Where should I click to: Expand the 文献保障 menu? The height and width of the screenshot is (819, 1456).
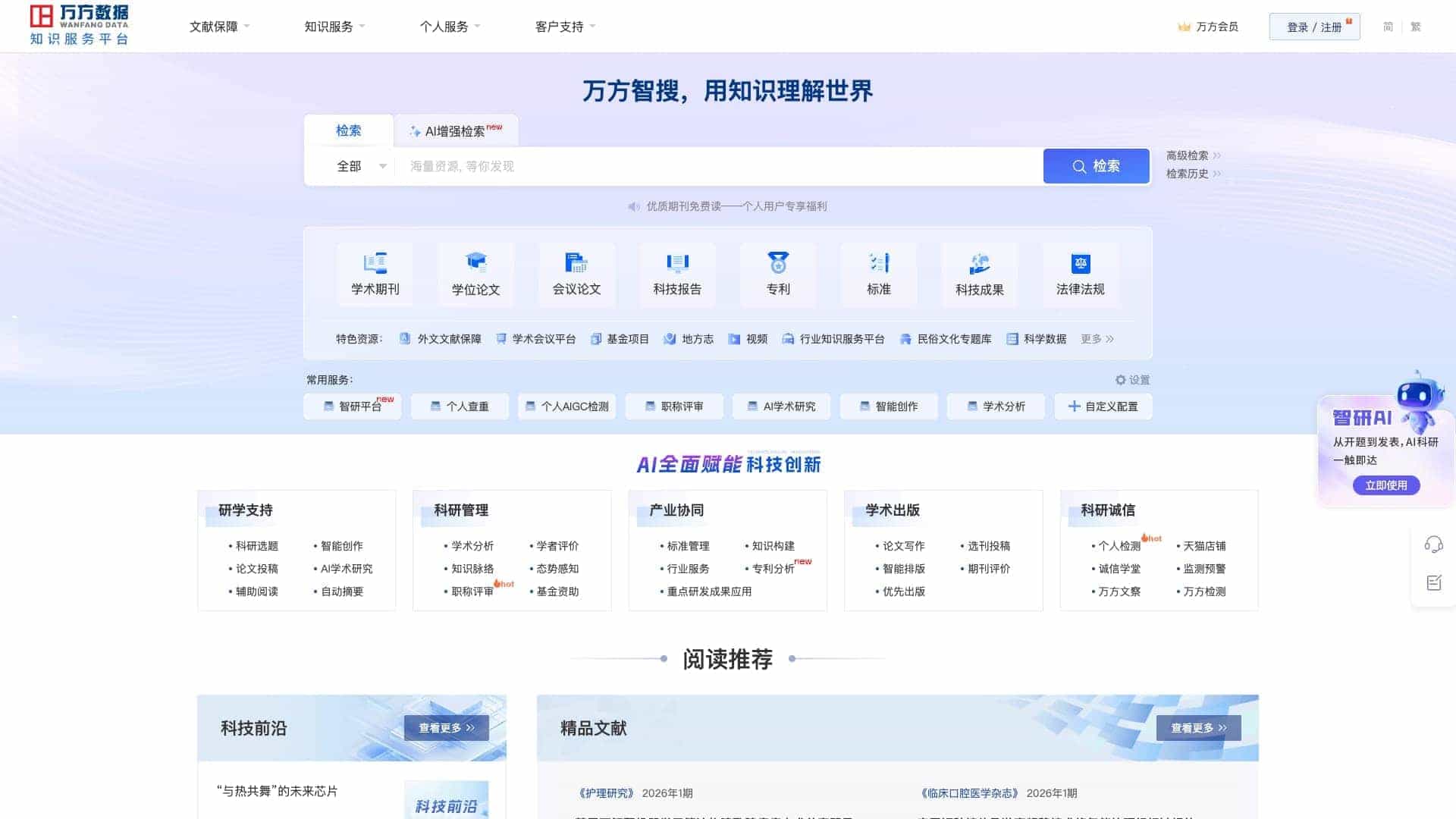pyautogui.click(x=219, y=27)
